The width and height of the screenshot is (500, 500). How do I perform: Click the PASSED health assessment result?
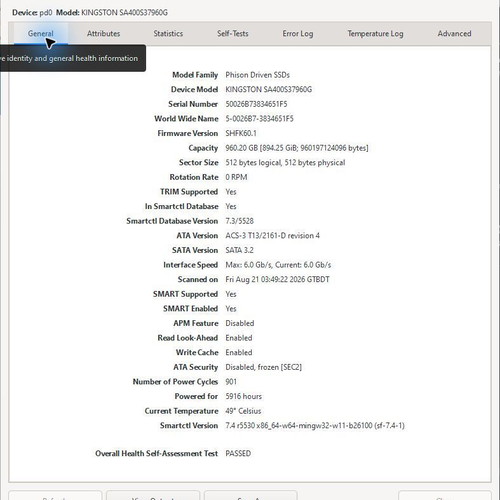(238, 453)
